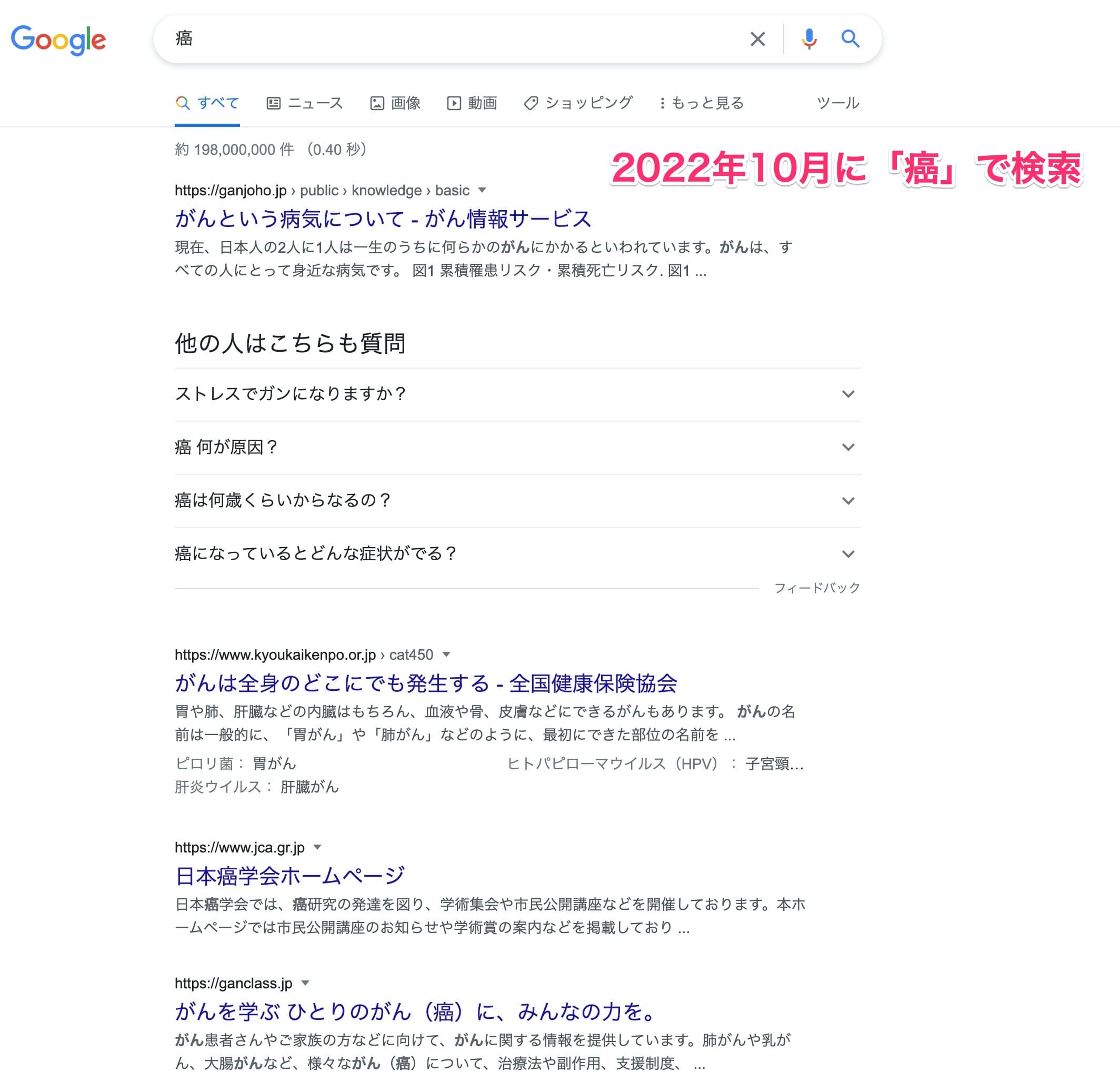
Task: Select the すべて tab
Action: pyautogui.click(x=207, y=103)
